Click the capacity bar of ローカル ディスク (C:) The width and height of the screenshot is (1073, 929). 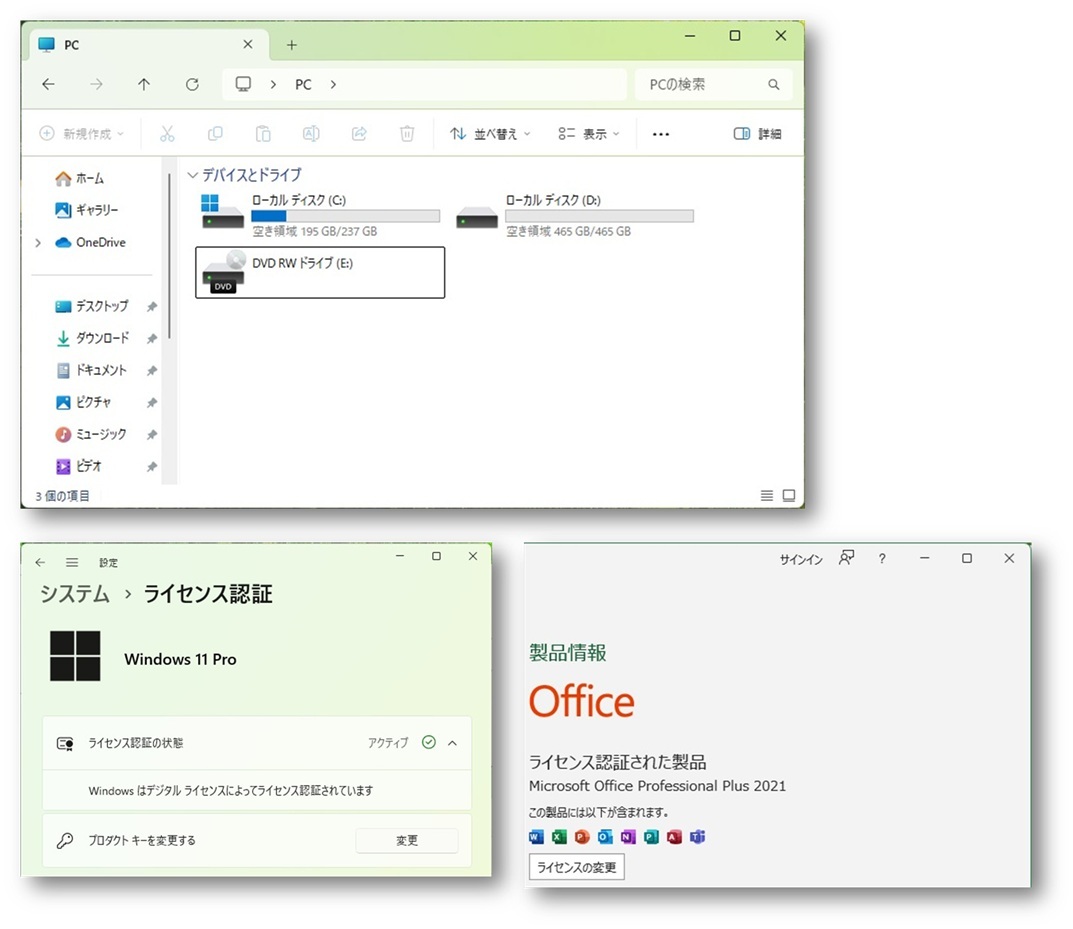tap(346, 216)
